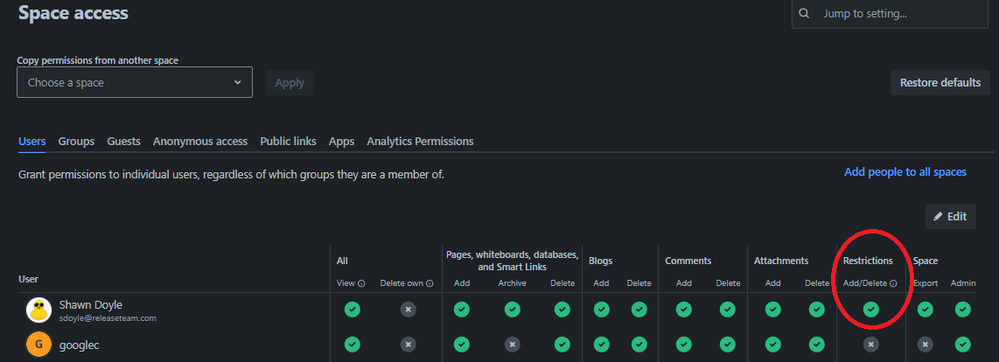
Task: Click the Restore defaults button
Action: (x=940, y=83)
